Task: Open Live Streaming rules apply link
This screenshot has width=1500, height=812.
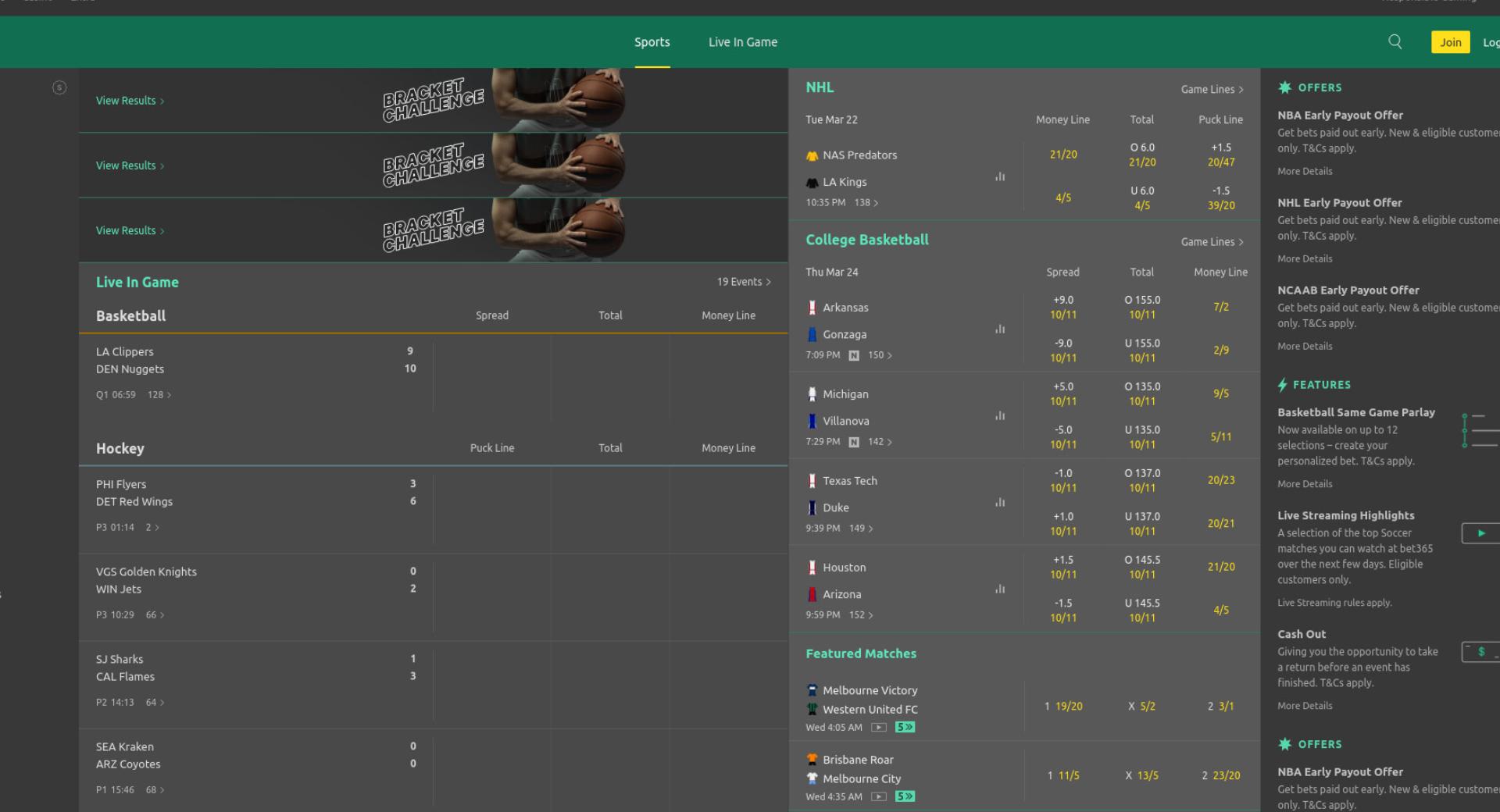Action: coord(1334,603)
